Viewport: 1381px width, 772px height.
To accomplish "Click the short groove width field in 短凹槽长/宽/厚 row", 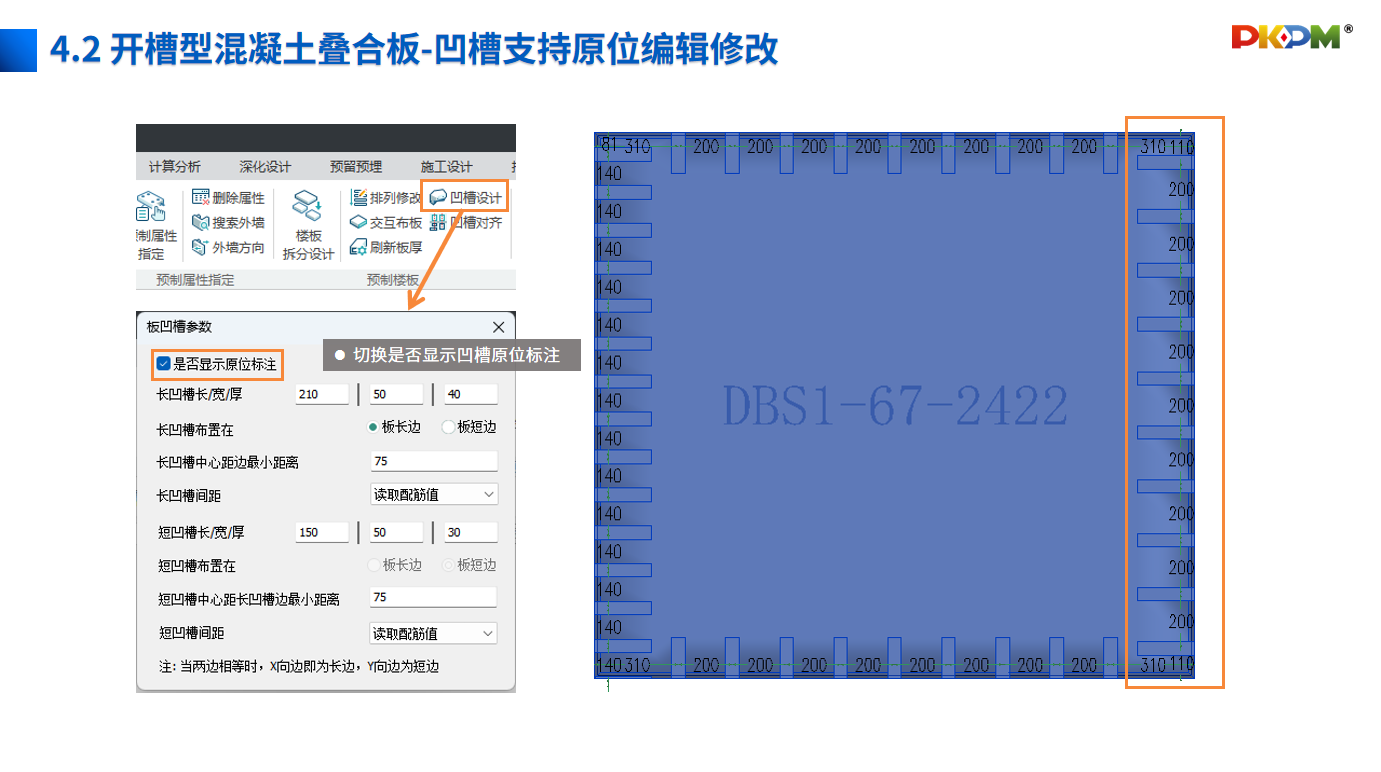I will pos(397,532).
